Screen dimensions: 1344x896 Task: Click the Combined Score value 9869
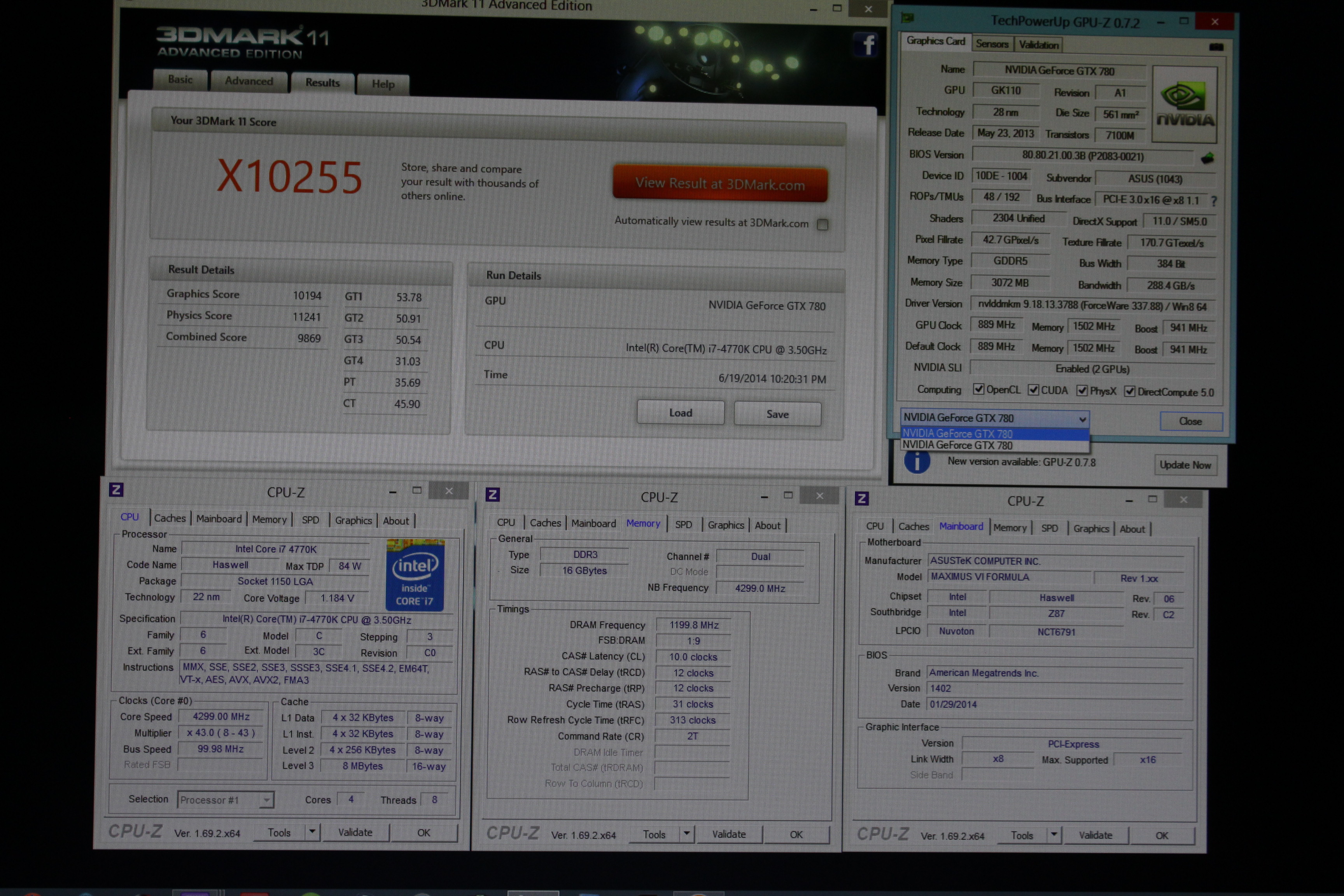(x=308, y=338)
